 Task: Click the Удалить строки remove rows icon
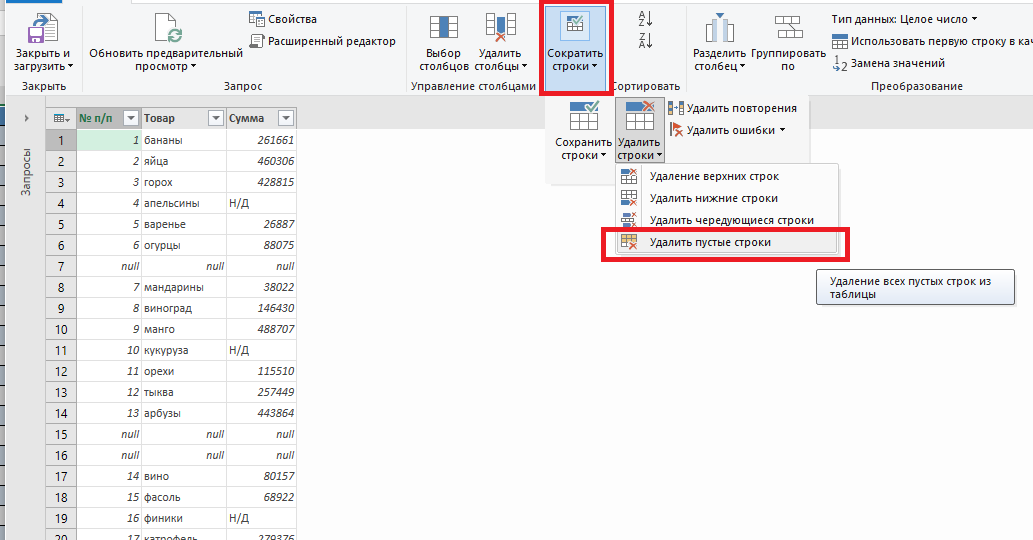point(639,116)
